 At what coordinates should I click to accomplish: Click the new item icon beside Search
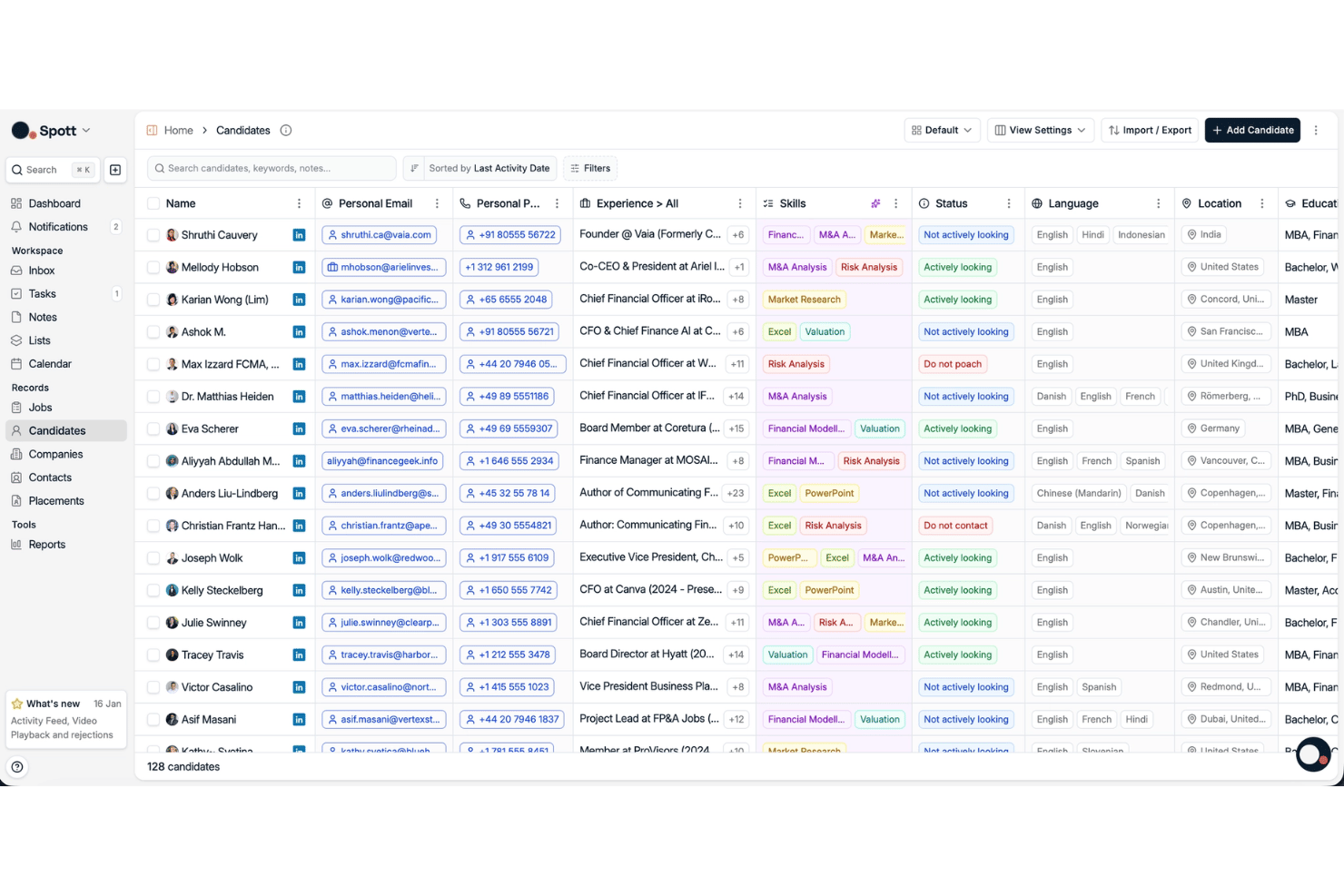coord(115,170)
